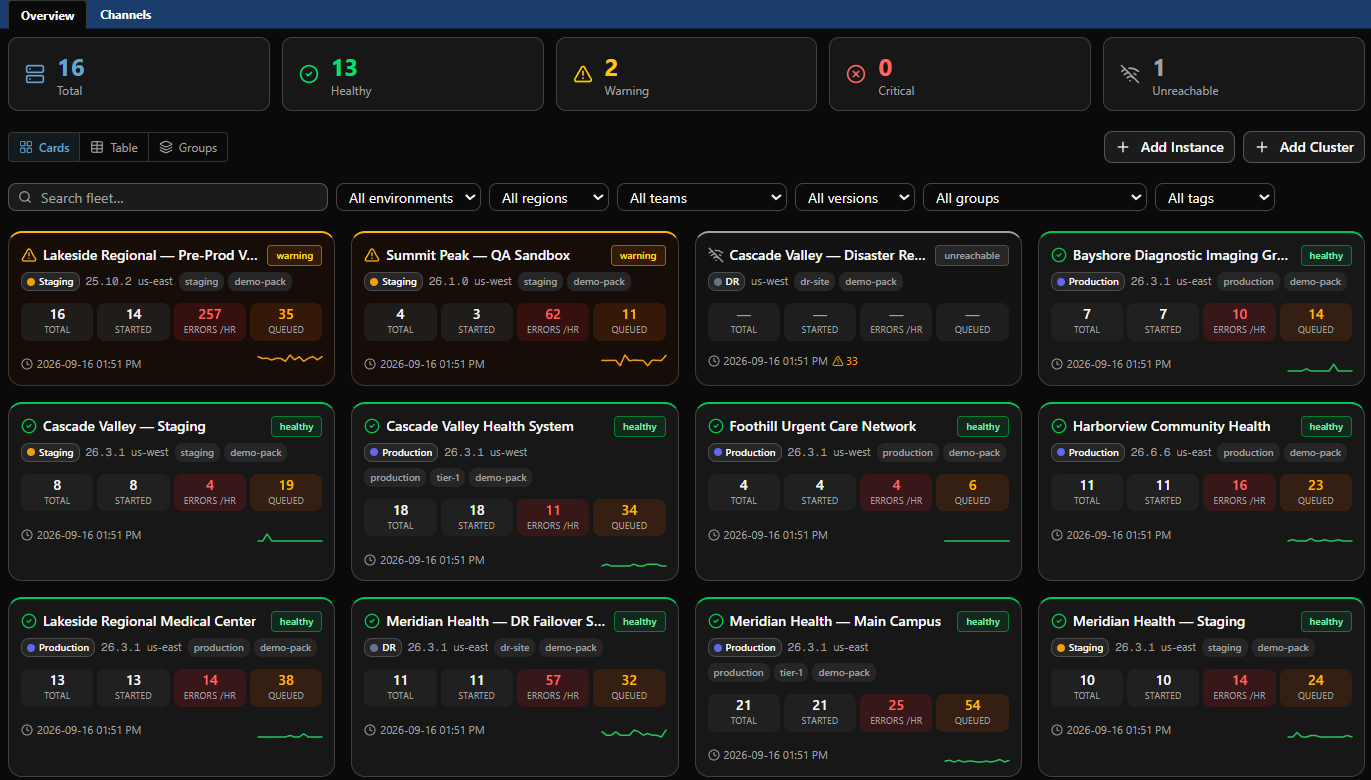Click the 8 Started tile on Cascade Valley Staging

coord(133,492)
